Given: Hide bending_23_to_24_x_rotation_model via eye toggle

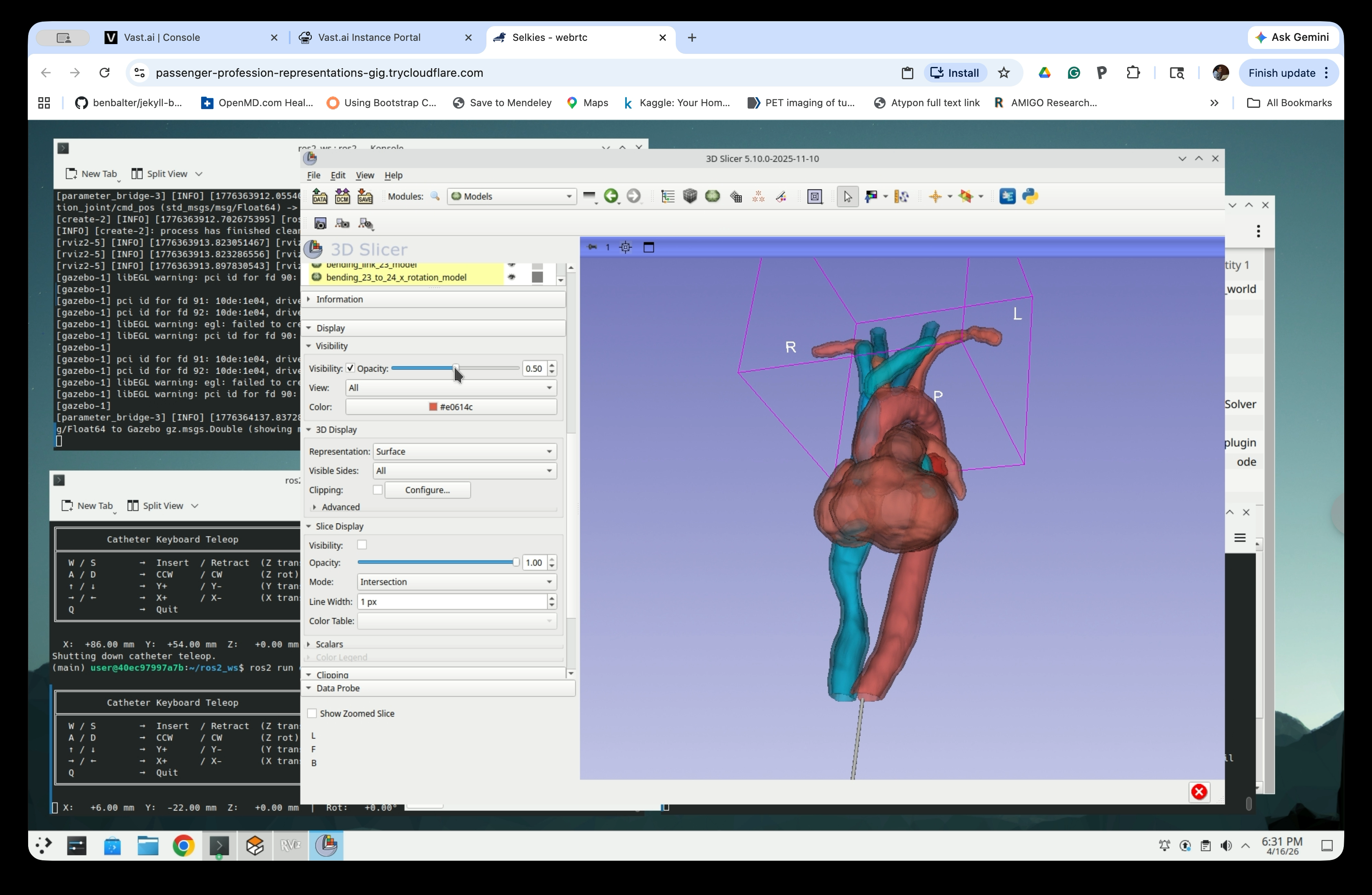Looking at the screenshot, I should 511,277.
